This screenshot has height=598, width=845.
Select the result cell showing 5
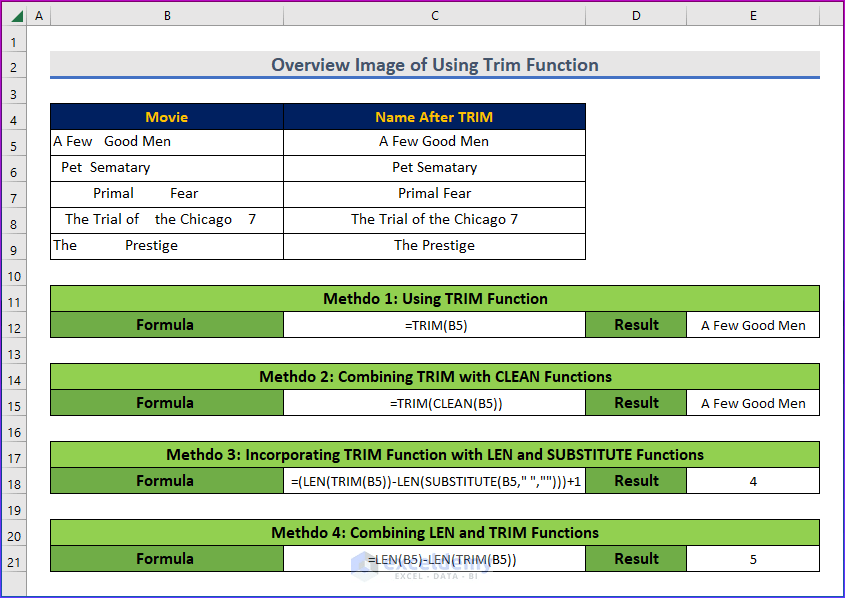click(x=752, y=558)
